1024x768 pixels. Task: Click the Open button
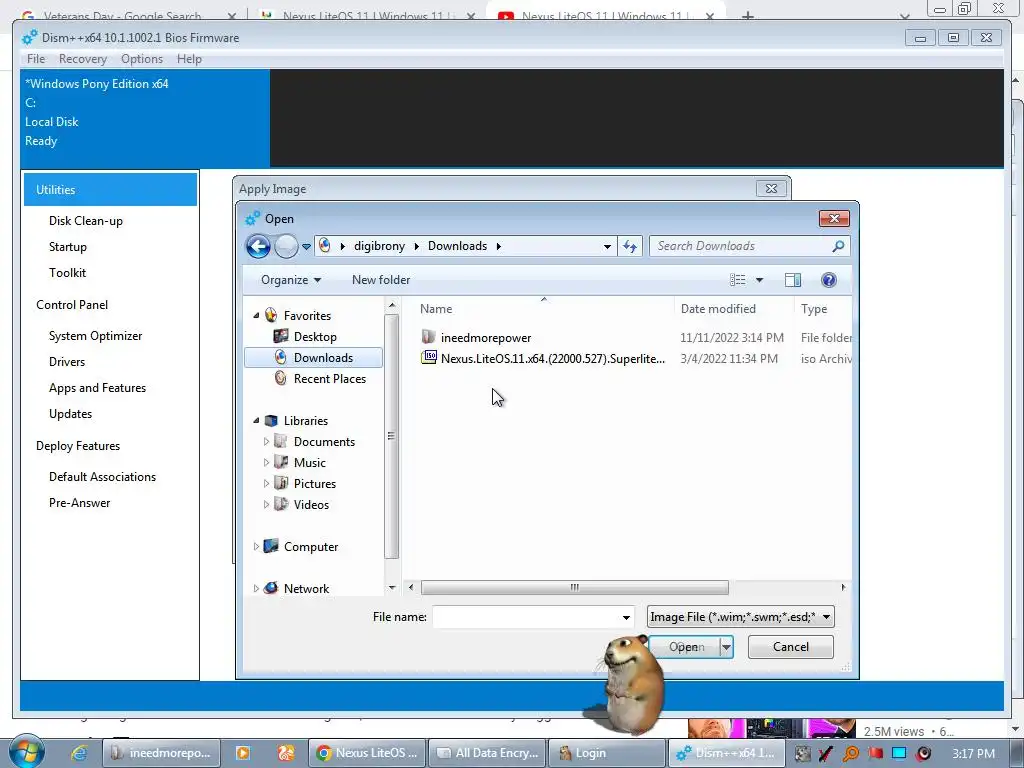tap(684, 647)
